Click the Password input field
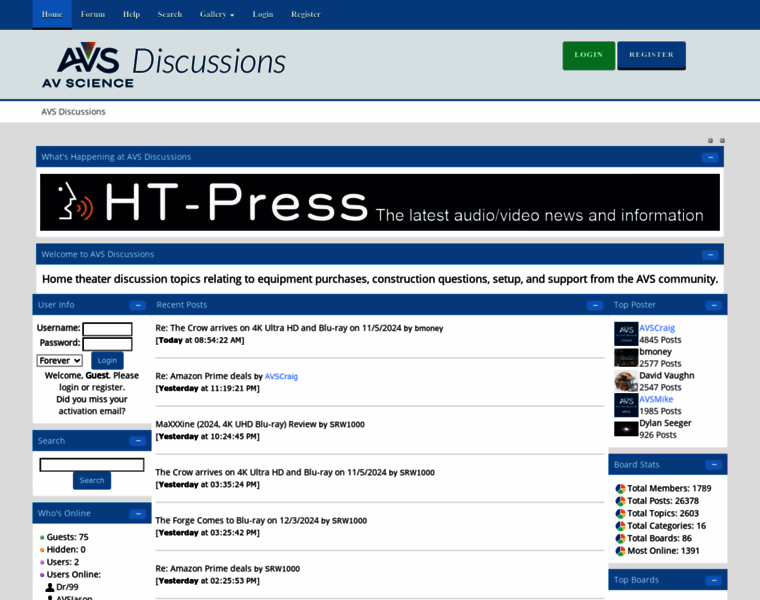The image size is (760, 600). pos(107,344)
